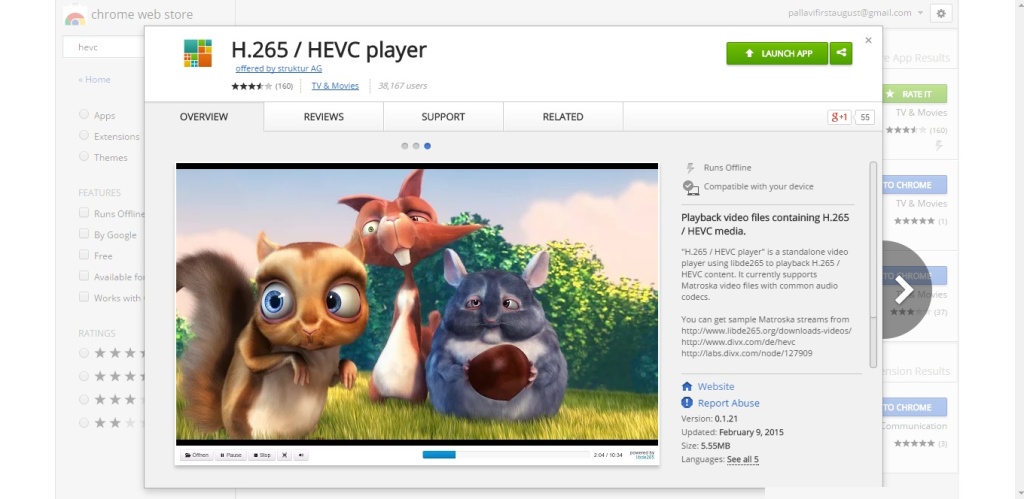Open the settings gear in the store header
The height and width of the screenshot is (499, 1024).
(940, 13)
